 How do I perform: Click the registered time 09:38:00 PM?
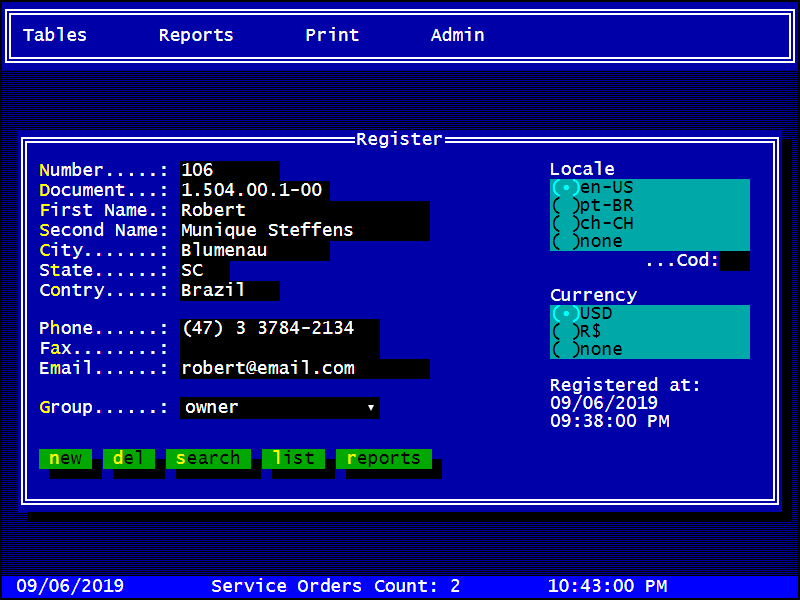point(610,421)
